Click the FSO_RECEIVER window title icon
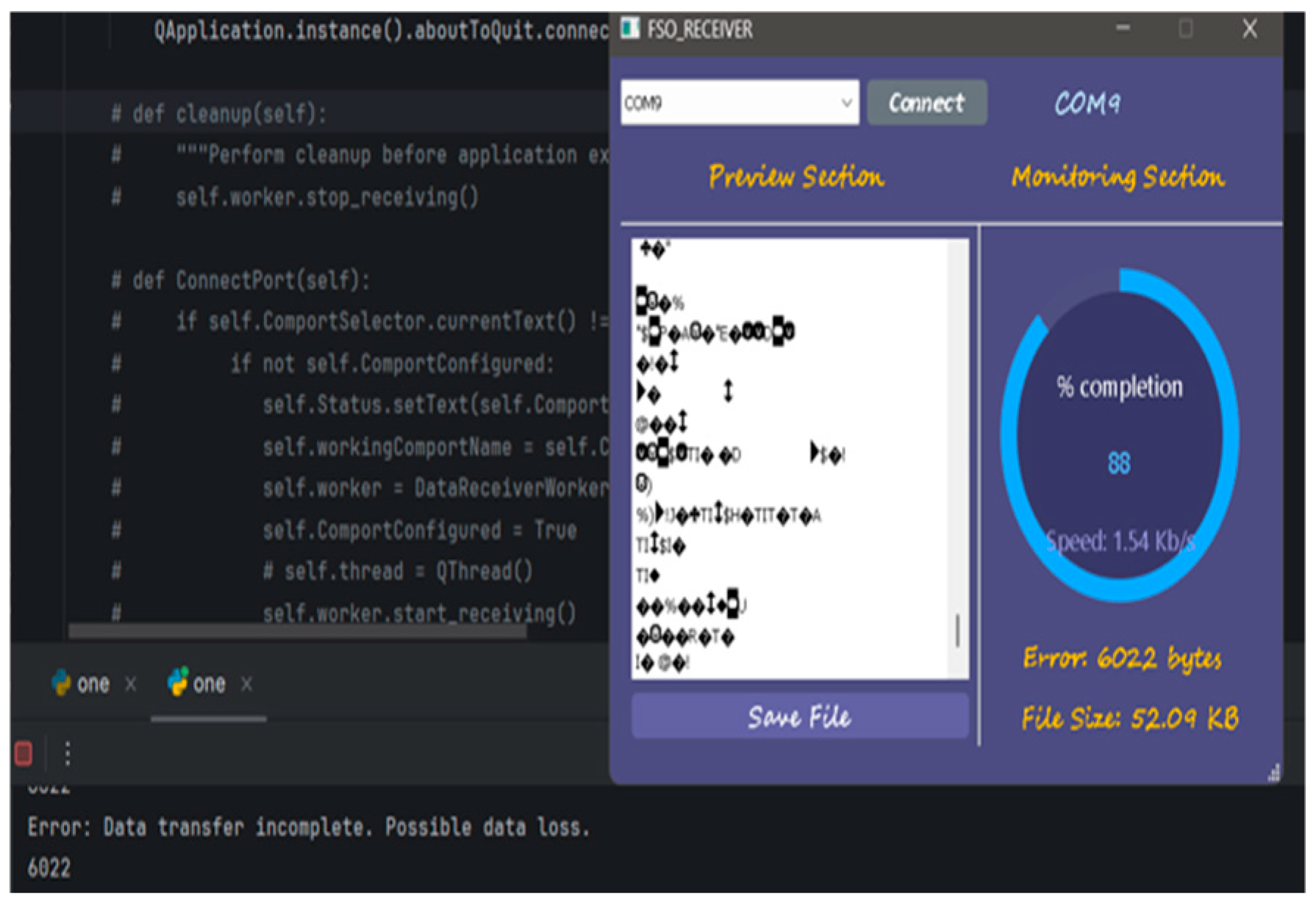Screen dimensions: 1316x906 630,29
